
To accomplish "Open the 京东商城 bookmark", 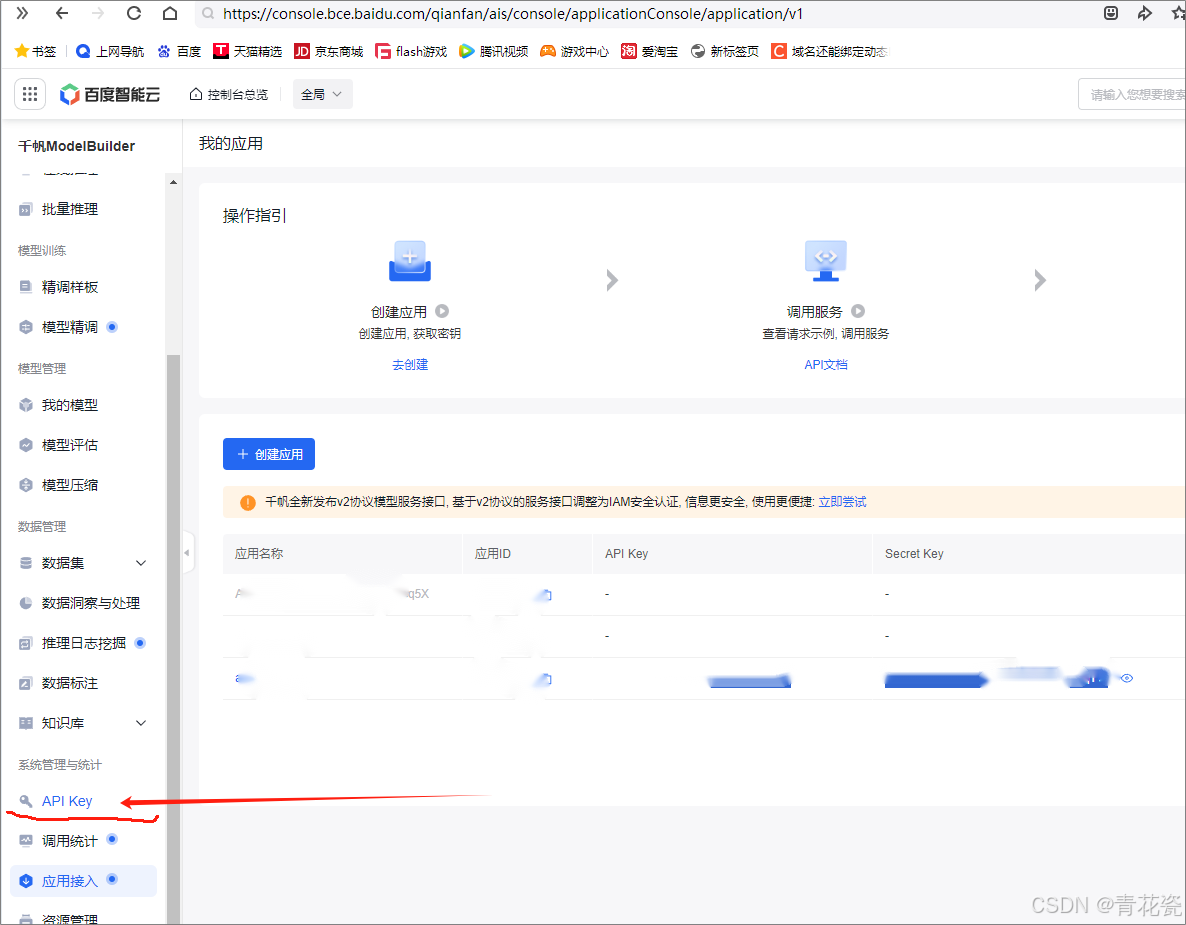I will pos(328,51).
